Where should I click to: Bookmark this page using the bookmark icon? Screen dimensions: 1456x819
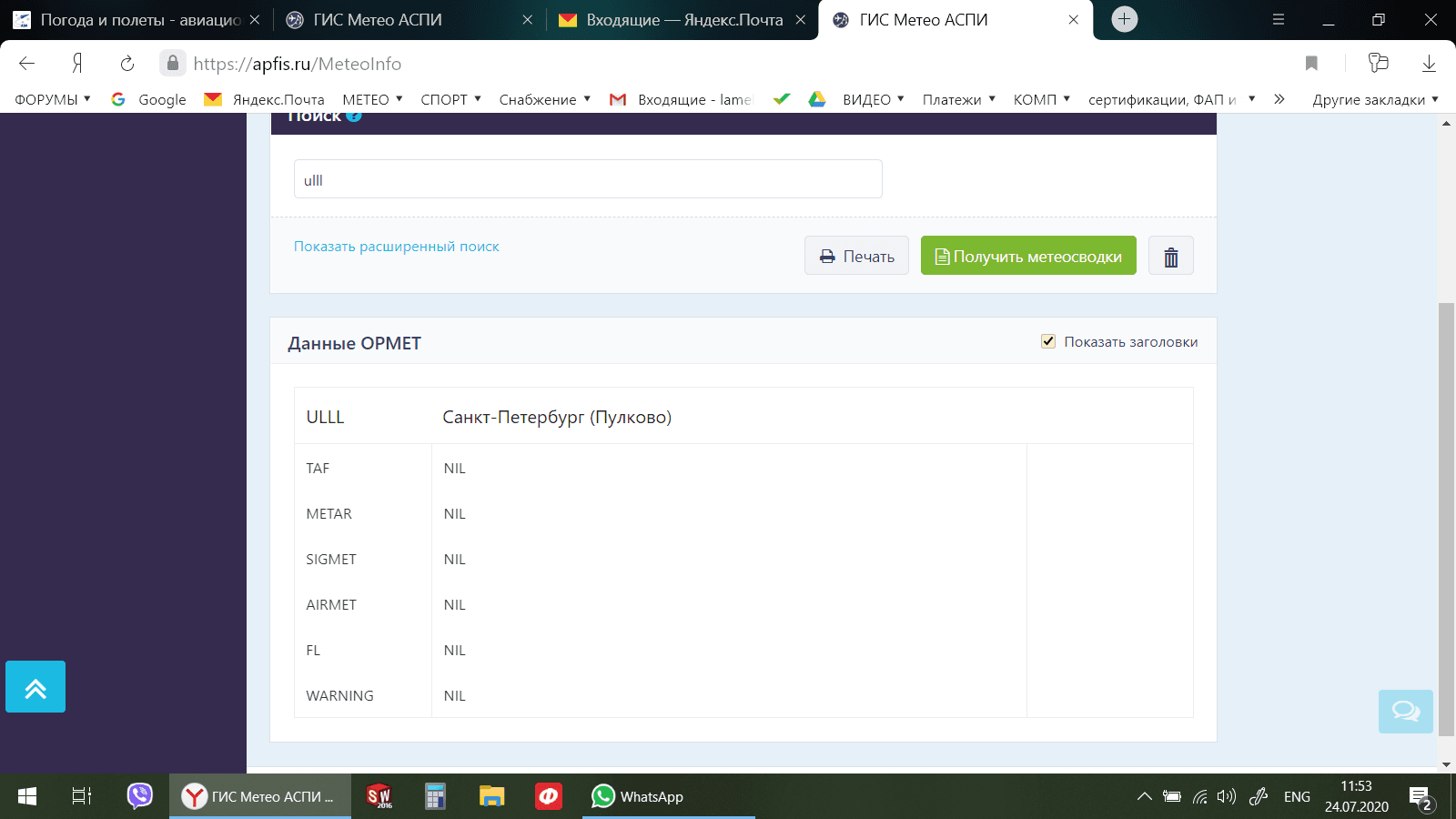(1311, 64)
